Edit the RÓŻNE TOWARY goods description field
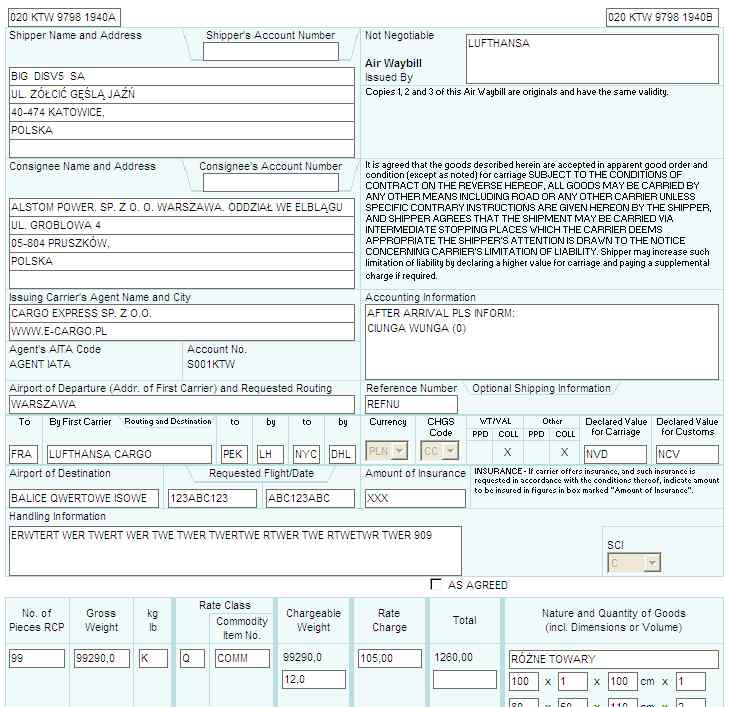This screenshot has height=707, width=729. coord(614,659)
